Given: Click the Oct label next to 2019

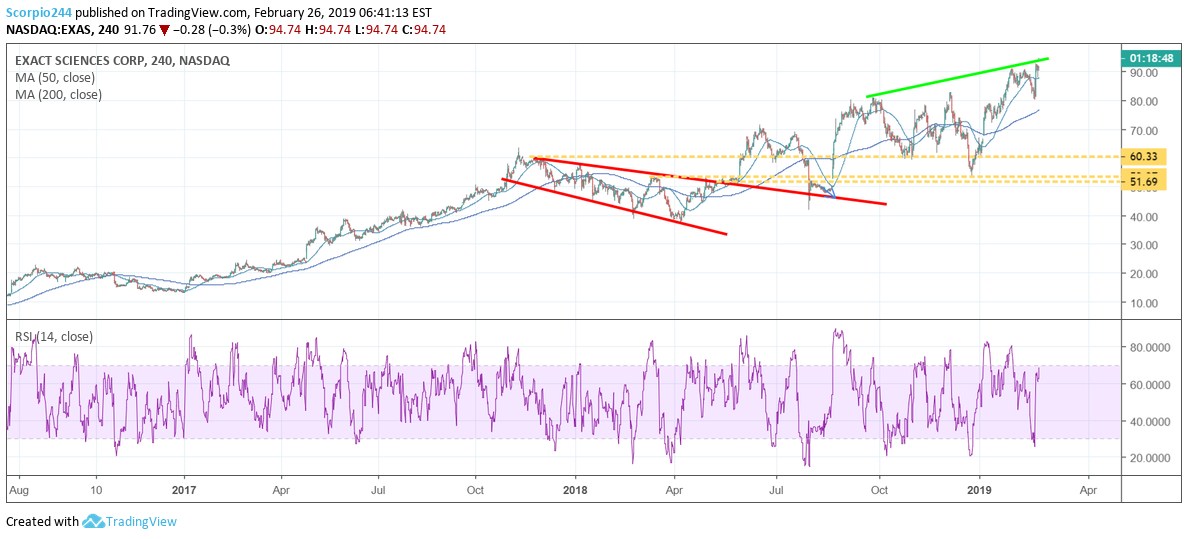Looking at the screenshot, I should coord(879,490).
